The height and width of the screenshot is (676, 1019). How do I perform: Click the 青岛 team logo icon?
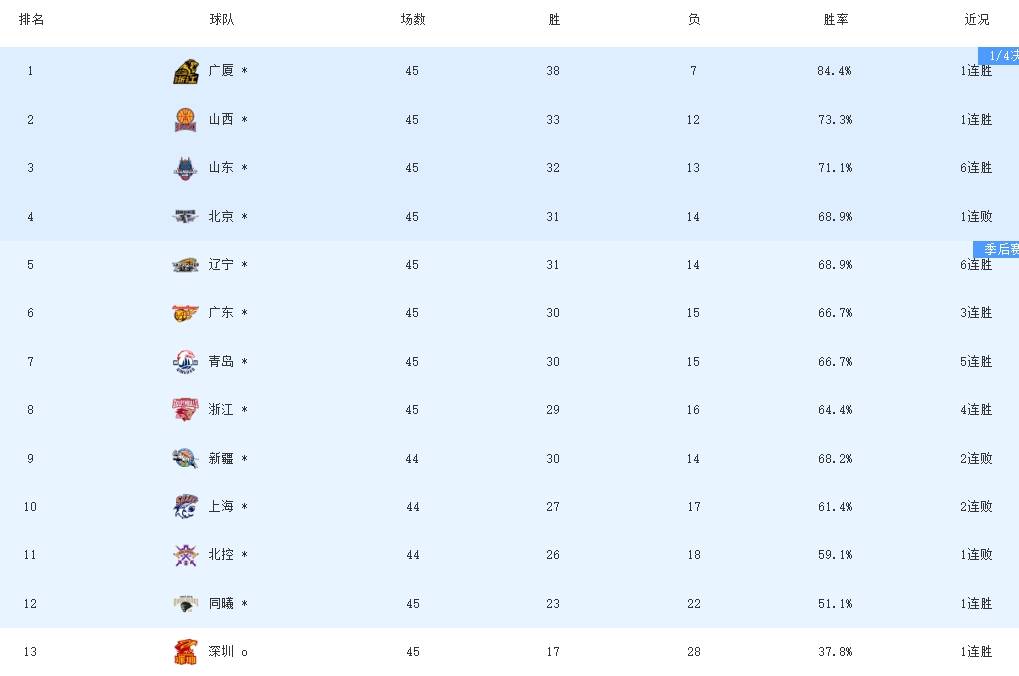186,362
